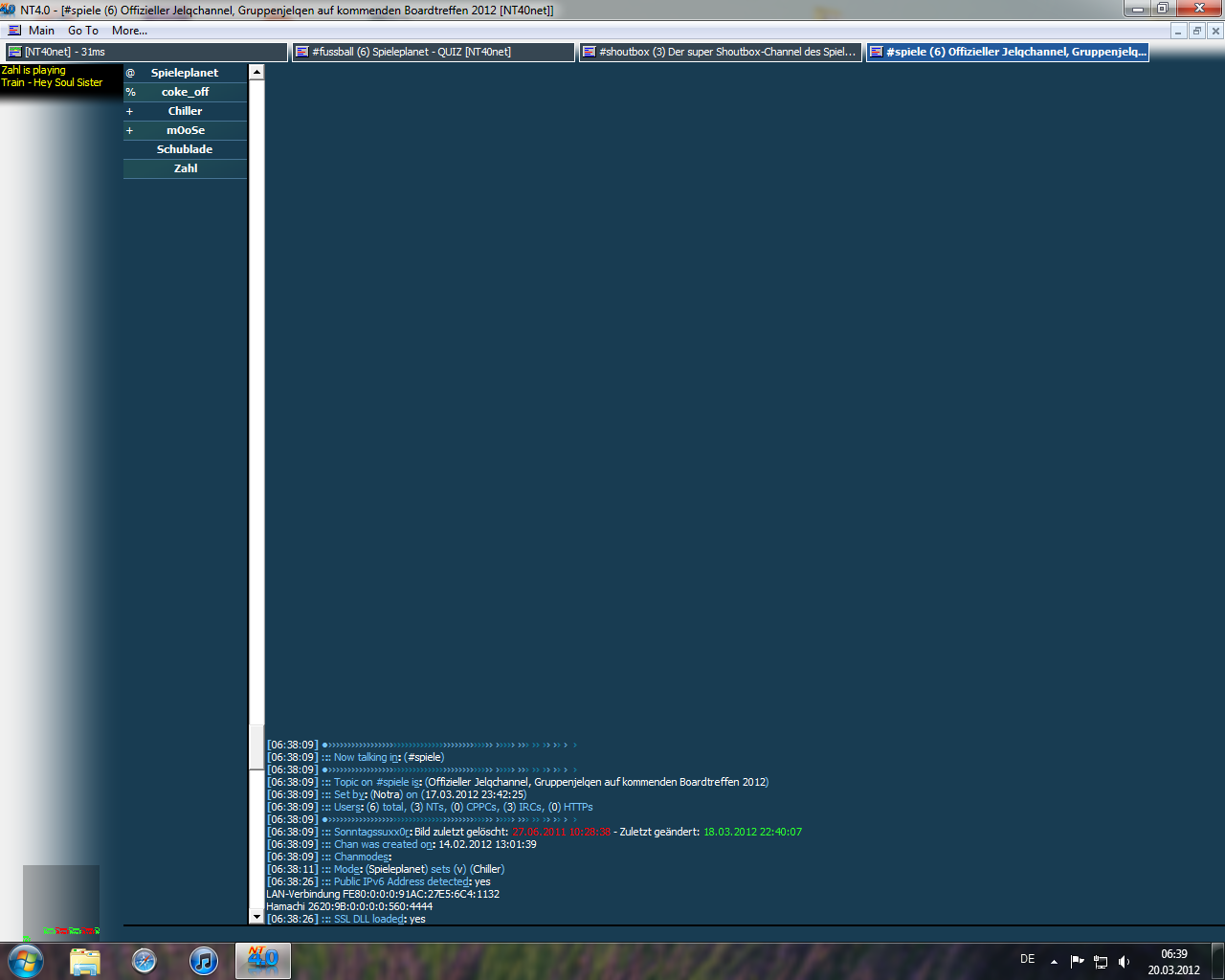The height and width of the screenshot is (980, 1225).
Task: Open the Safari browser taskbar icon
Action: click(x=145, y=961)
